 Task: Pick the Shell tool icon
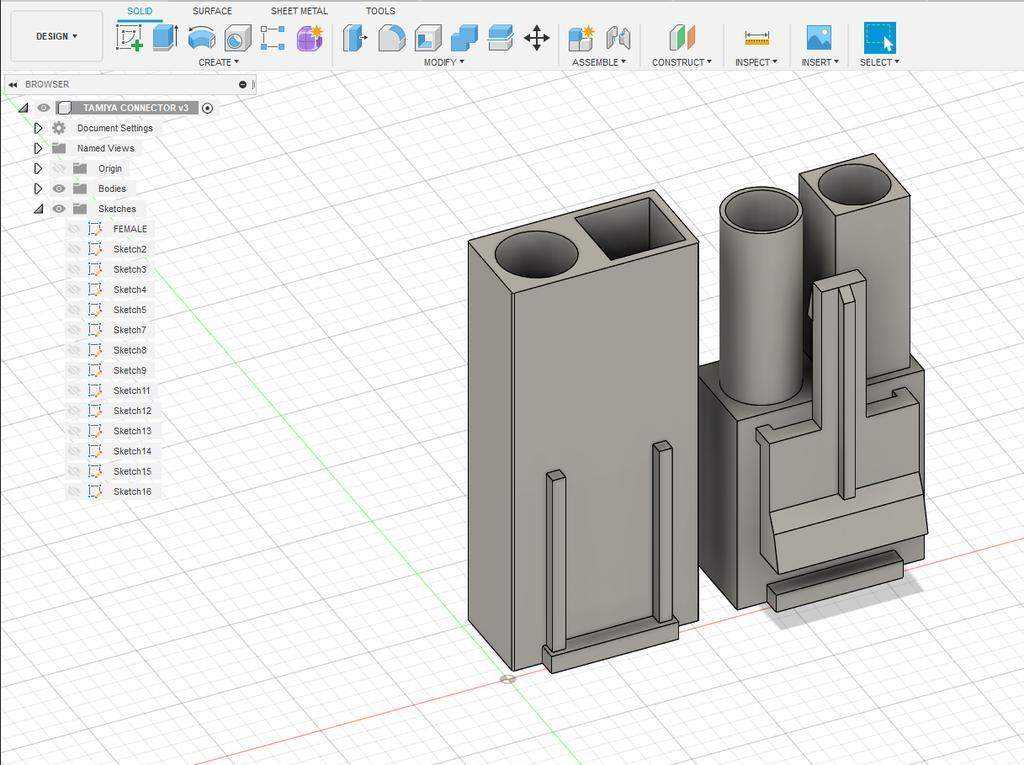point(428,38)
